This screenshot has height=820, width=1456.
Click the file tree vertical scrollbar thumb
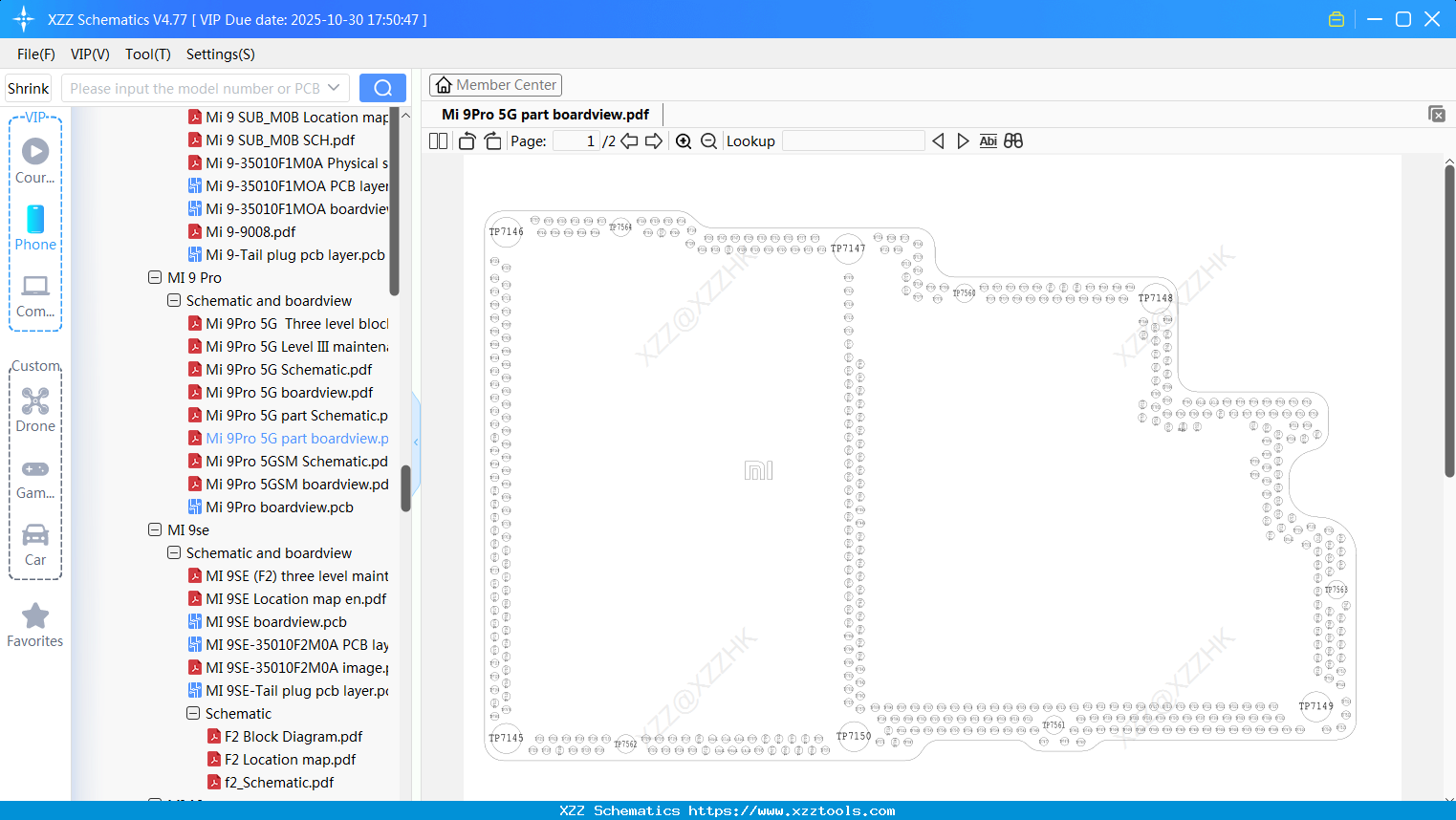[x=405, y=488]
